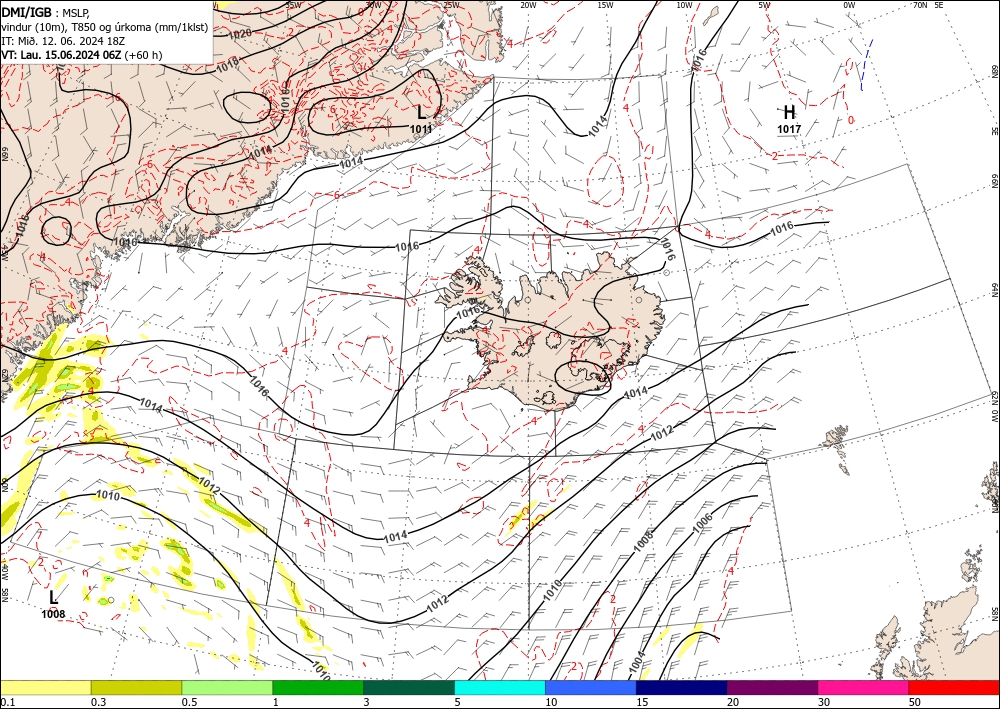Click the "5W" longitude label at top

click(x=764, y=5)
